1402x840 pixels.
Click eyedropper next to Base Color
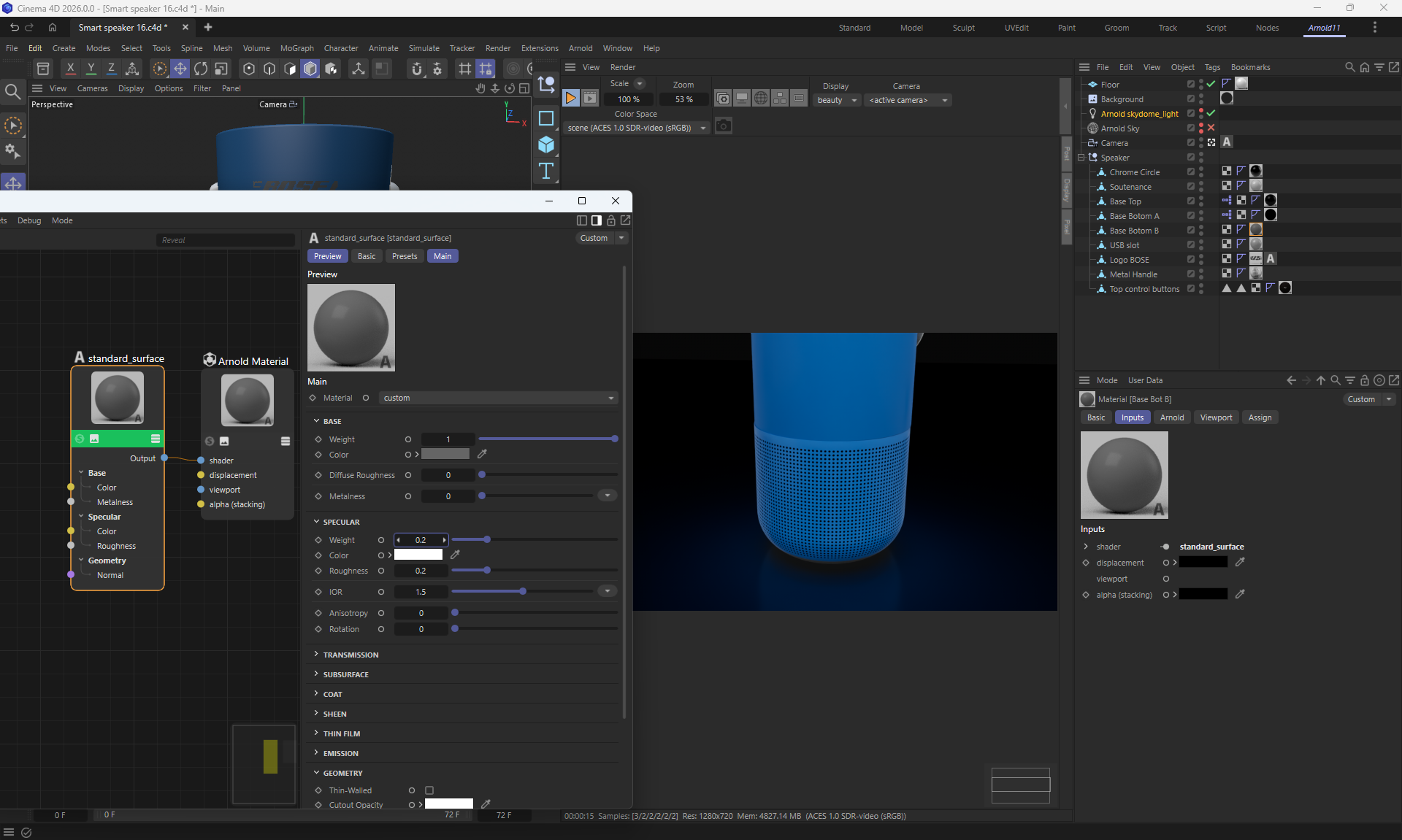(482, 454)
